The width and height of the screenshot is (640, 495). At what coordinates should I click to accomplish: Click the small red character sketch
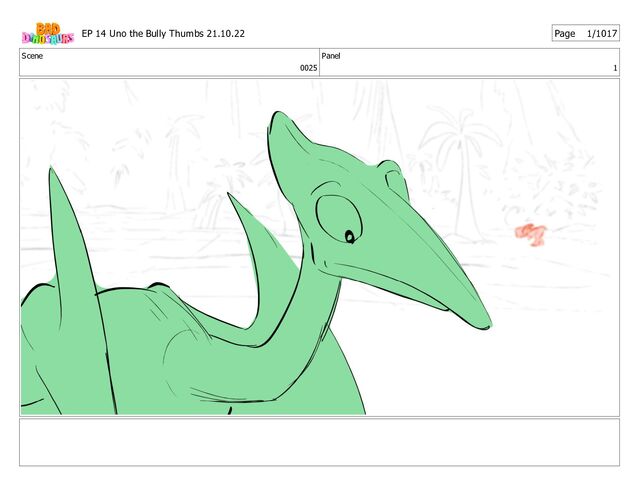click(531, 234)
